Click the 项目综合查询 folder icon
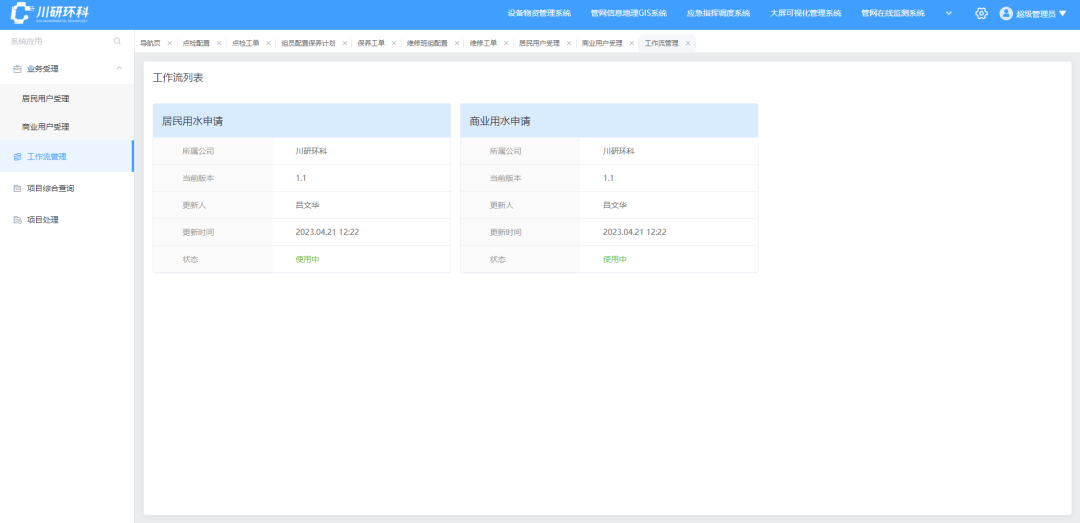This screenshot has width=1080, height=523. point(17,188)
